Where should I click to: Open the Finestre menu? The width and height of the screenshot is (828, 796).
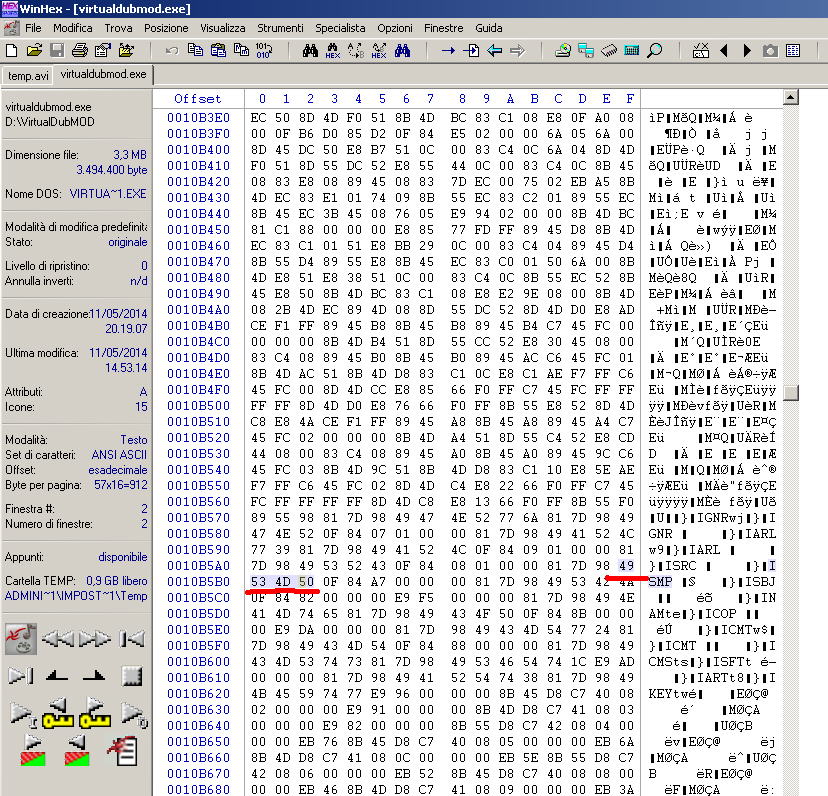[444, 28]
